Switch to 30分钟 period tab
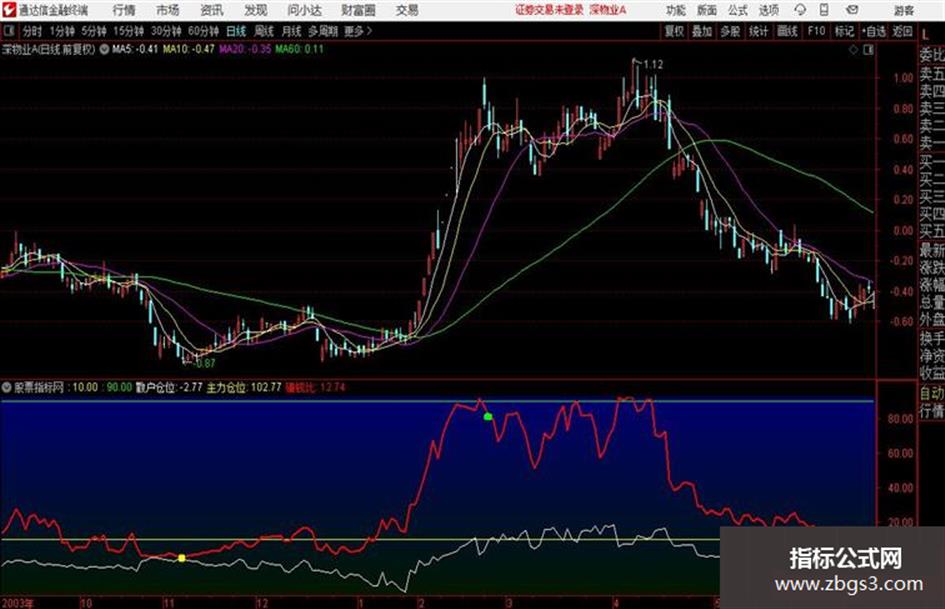945x609 pixels. point(166,31)
